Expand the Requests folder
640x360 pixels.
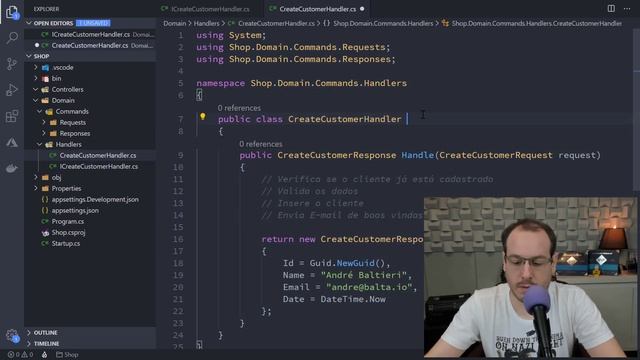click(72, 122)
